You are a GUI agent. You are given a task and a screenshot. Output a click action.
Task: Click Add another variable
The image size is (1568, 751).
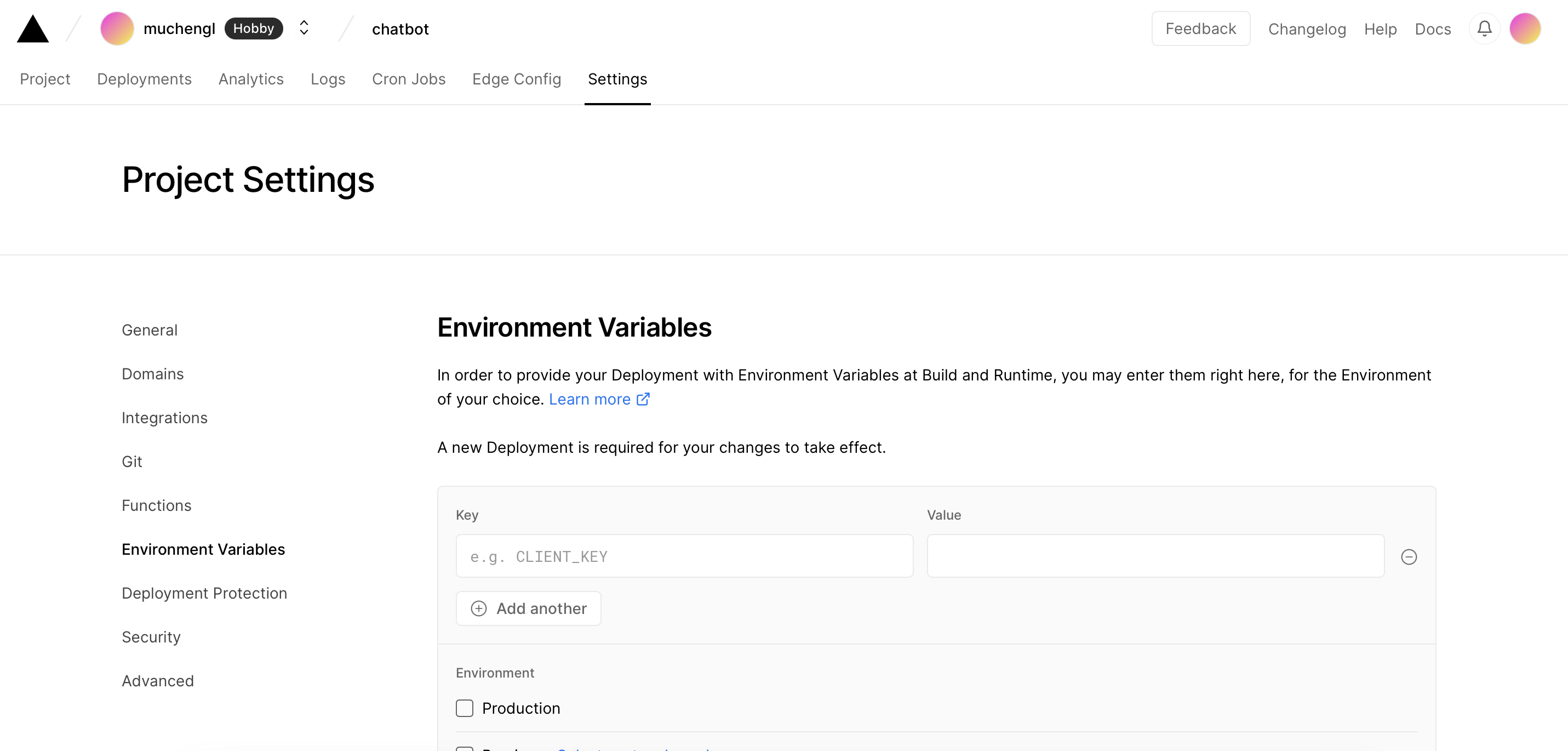click(x=528, y=608)
